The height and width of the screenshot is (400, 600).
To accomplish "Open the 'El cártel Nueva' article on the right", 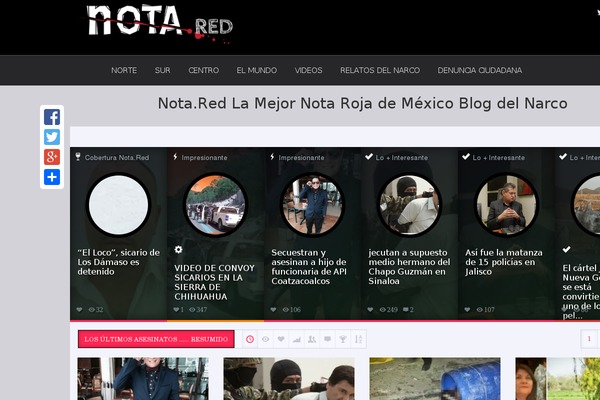I will coord(581,292).
